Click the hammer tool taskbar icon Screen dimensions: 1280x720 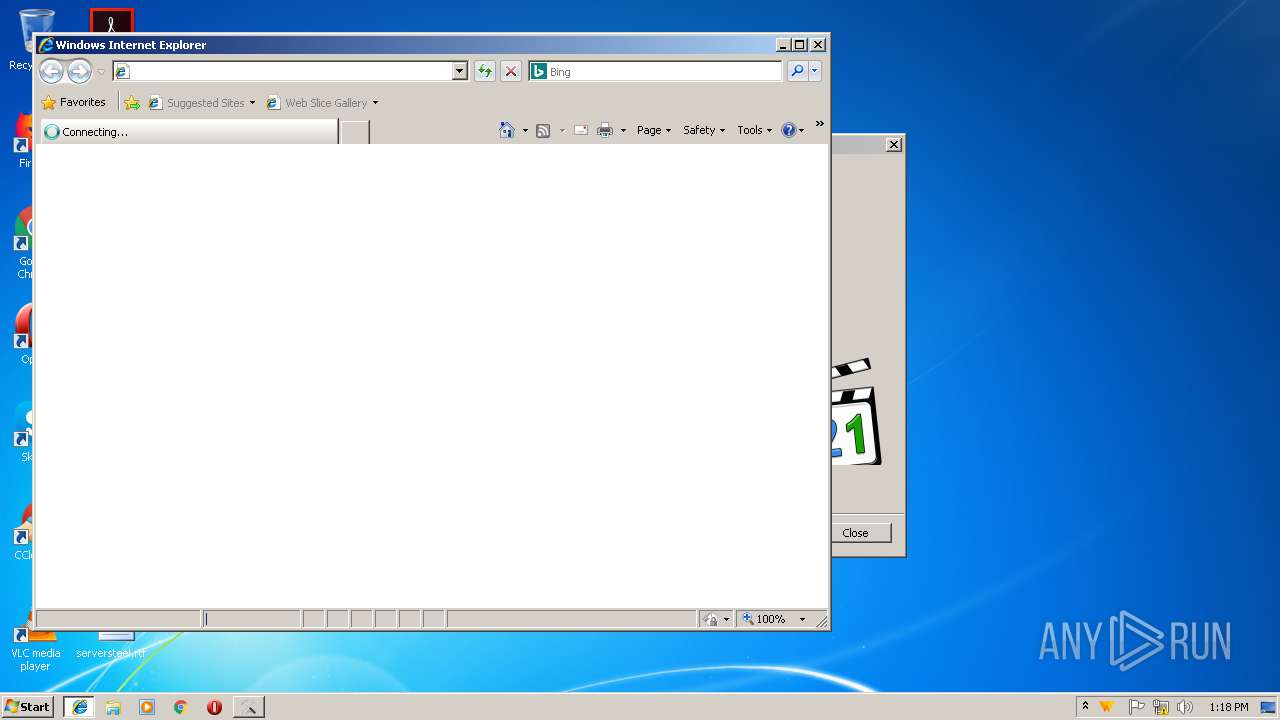248,707
